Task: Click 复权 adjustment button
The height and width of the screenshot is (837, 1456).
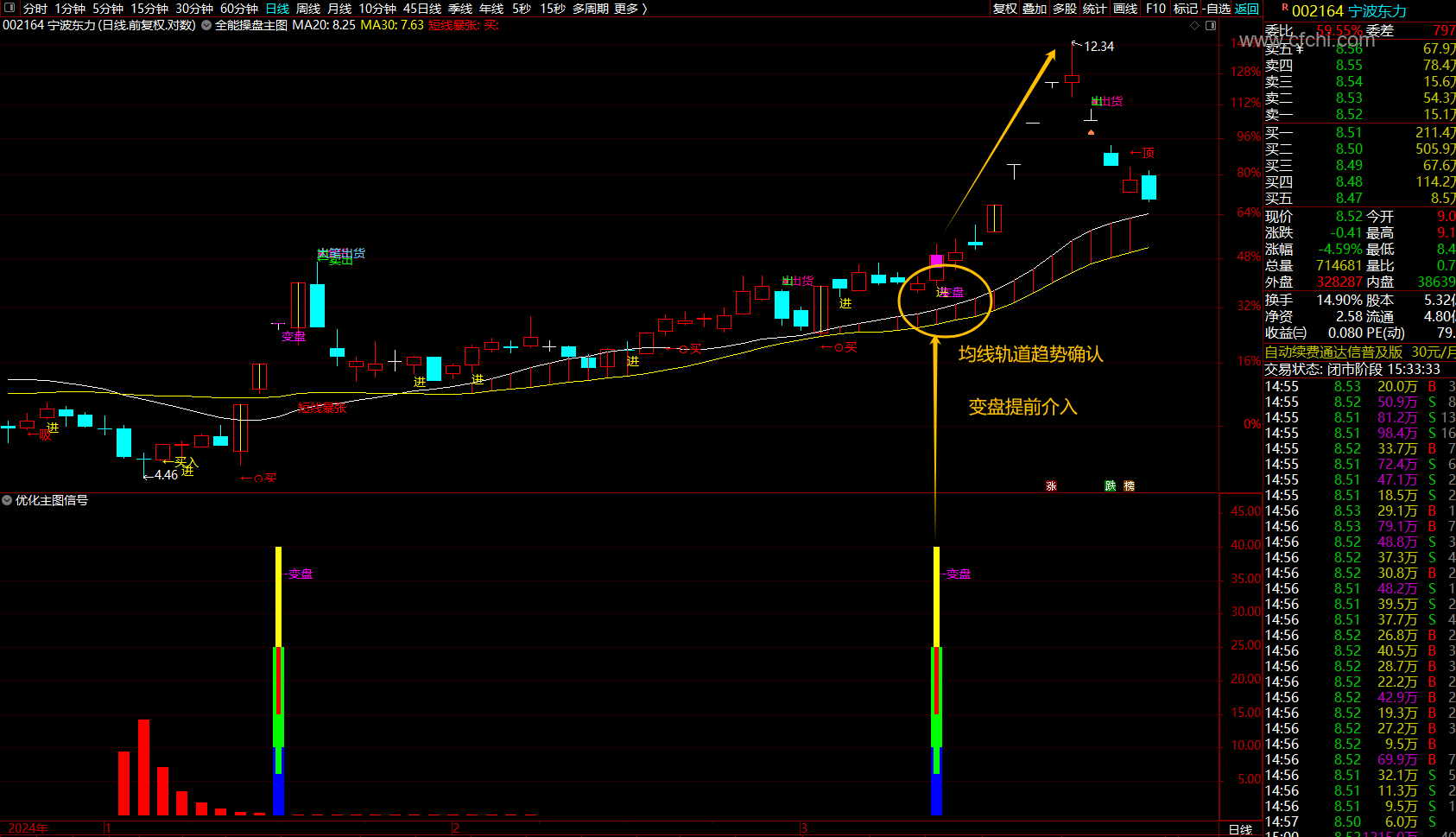Action: pyautogui.click(x=1005, y=8)
